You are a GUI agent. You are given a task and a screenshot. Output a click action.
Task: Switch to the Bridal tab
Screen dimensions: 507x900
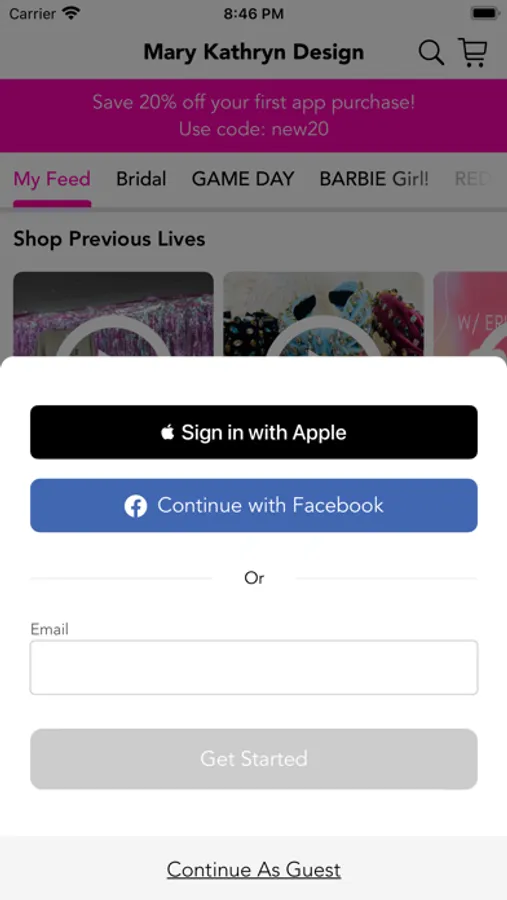(141, 179)
